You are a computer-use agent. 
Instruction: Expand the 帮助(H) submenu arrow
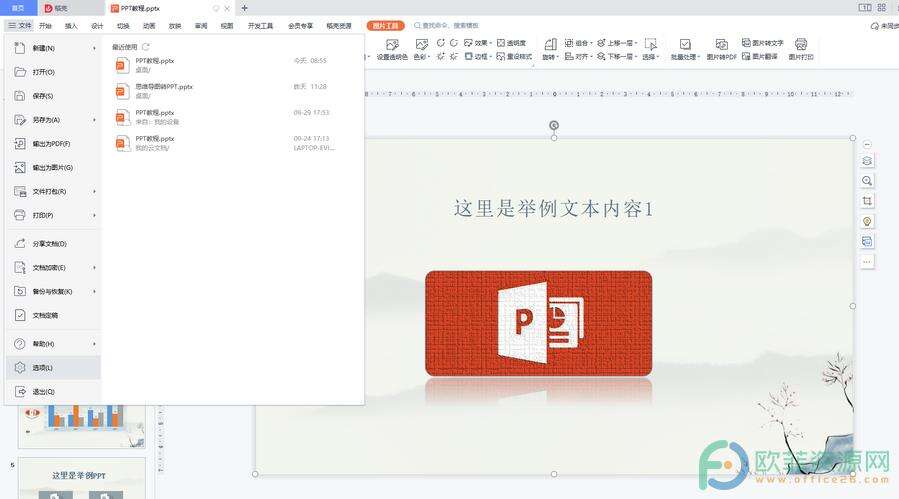coord(94,344)
